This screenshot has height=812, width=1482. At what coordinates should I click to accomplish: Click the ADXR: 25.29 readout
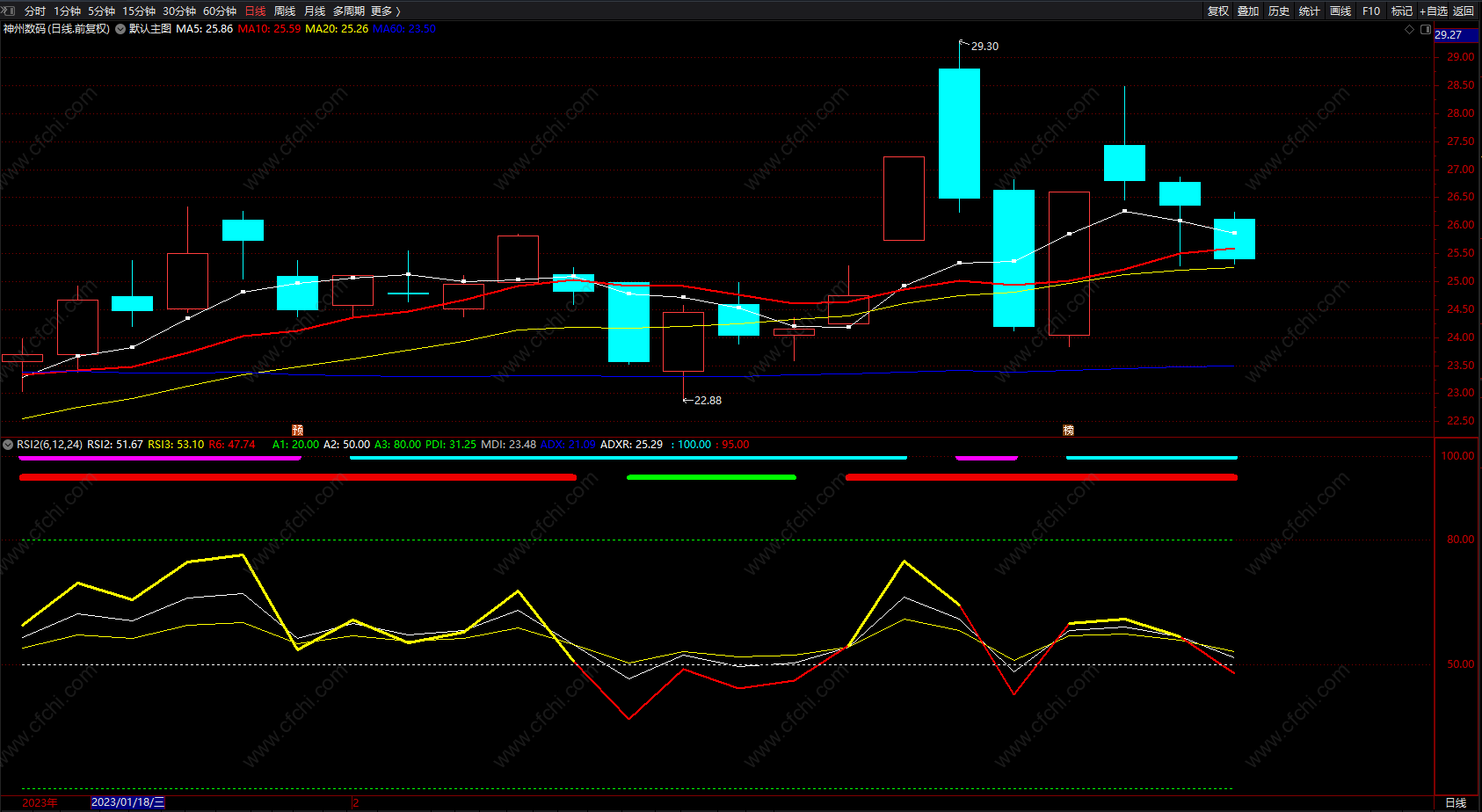pos(632,445)
